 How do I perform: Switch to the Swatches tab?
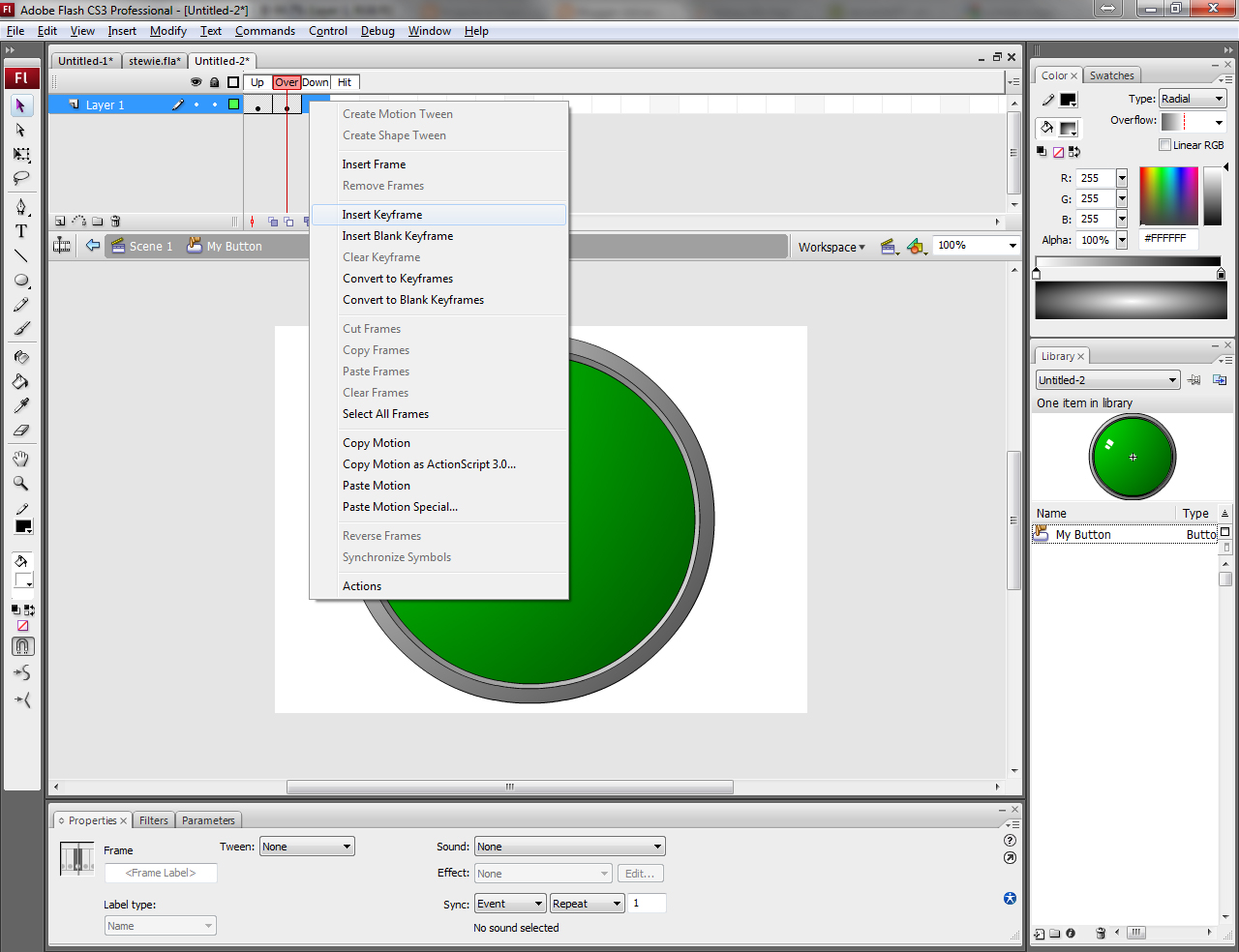pyautogui.click(x=1111, y=75)
